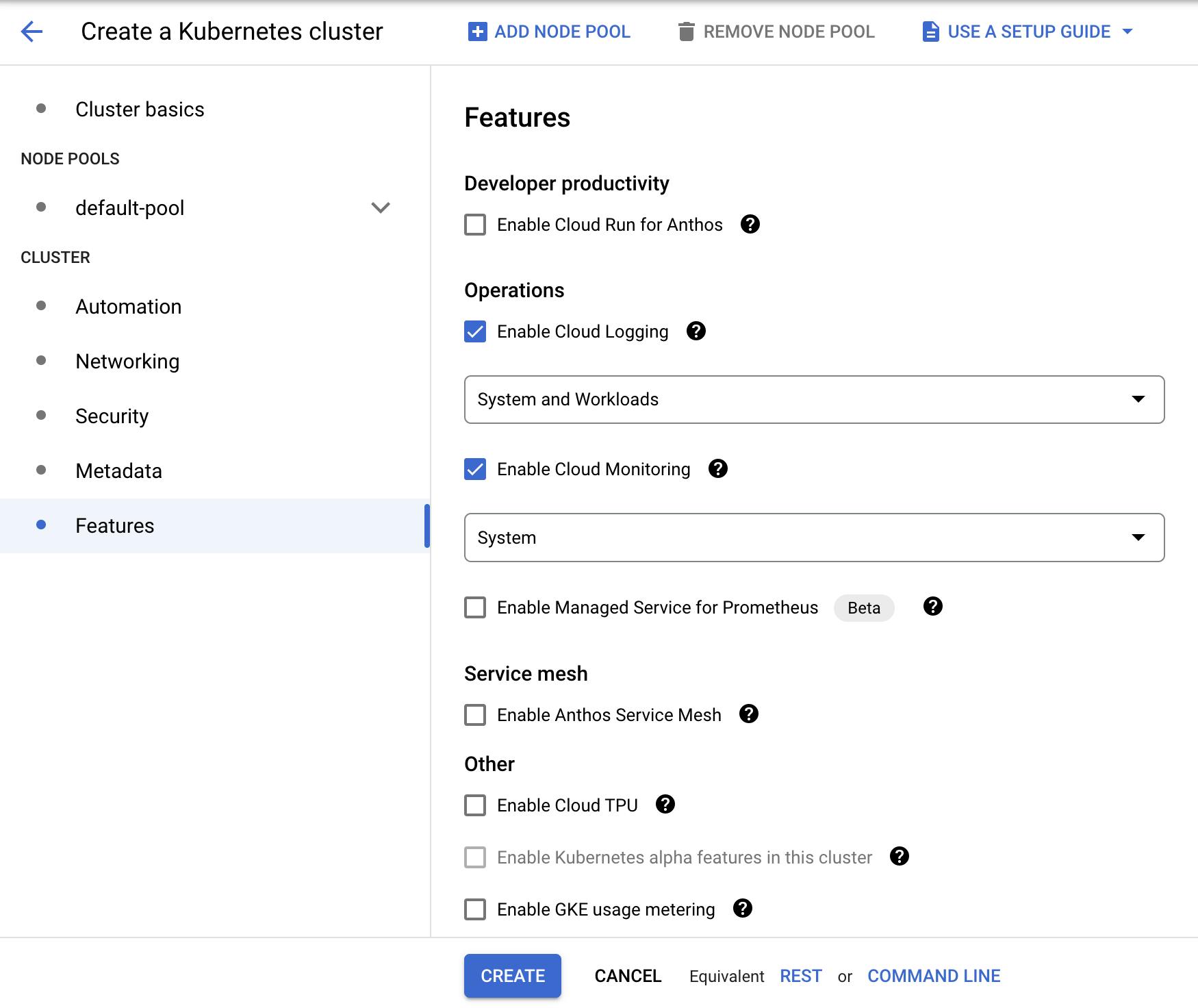Viewport: 1198px width, 1008px height.
Task: Click help icon next to Cloud Run for Anthos
Action: [x=750, y=225]
